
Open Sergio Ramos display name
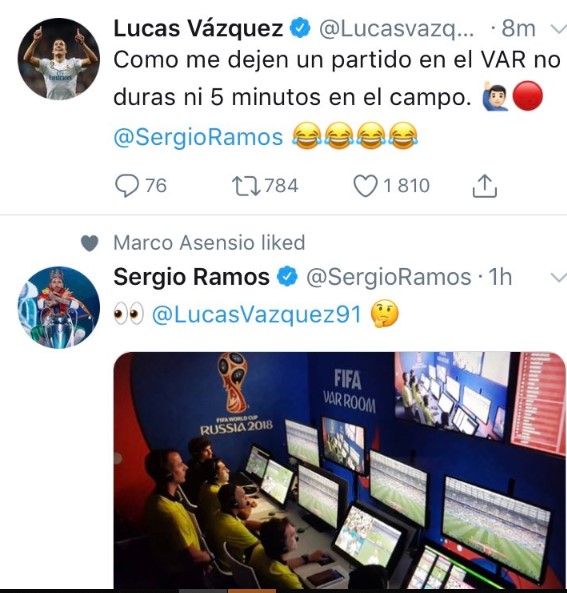(x=191, y=277)
